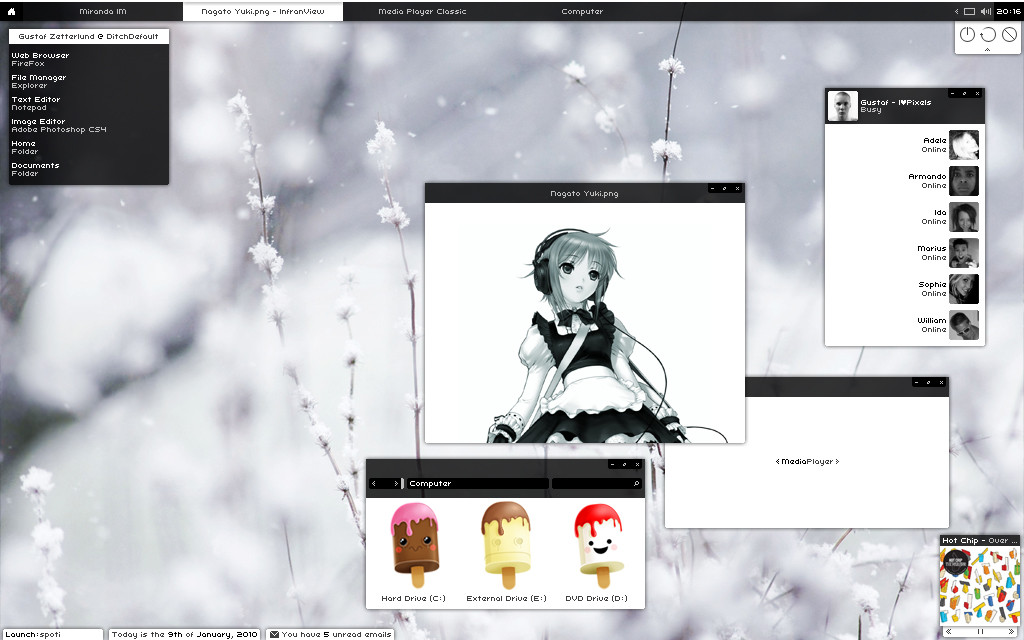Go back in the Computer window
This screenshot has width=1024, height=640.
pos(374,483)
